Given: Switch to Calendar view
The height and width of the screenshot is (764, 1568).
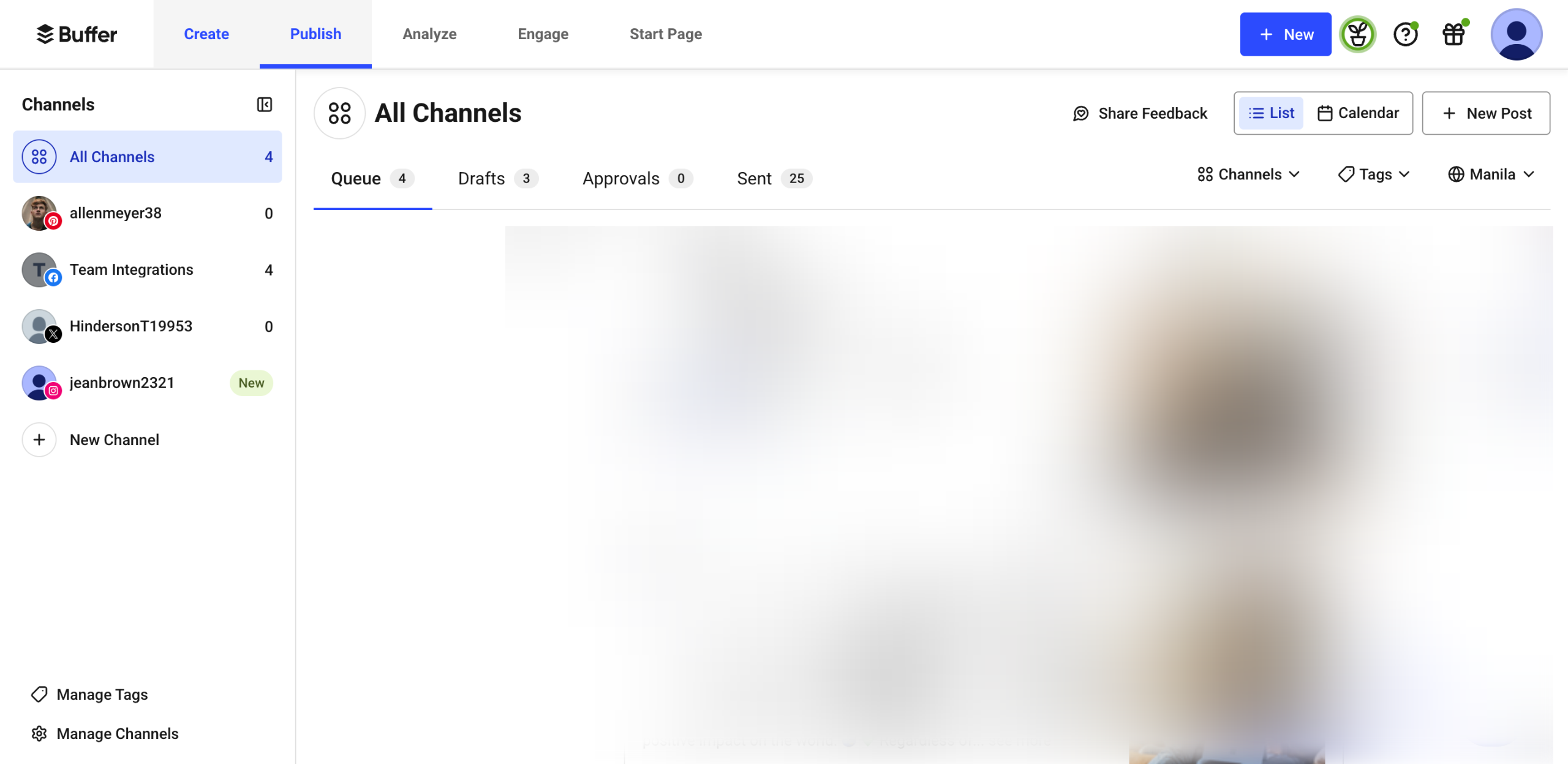Looking at the screenshot, I should pos(1359,113).
